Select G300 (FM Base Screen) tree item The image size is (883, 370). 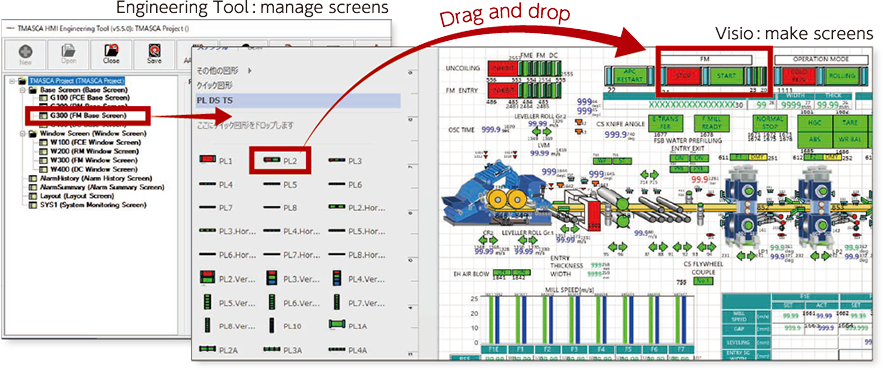coord(88,115)
